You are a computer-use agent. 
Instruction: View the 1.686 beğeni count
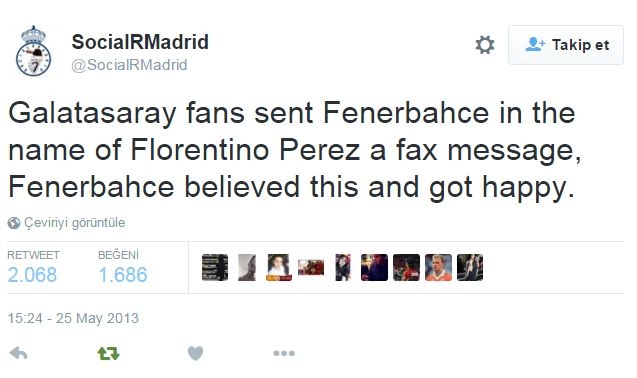tap(123, 275)
